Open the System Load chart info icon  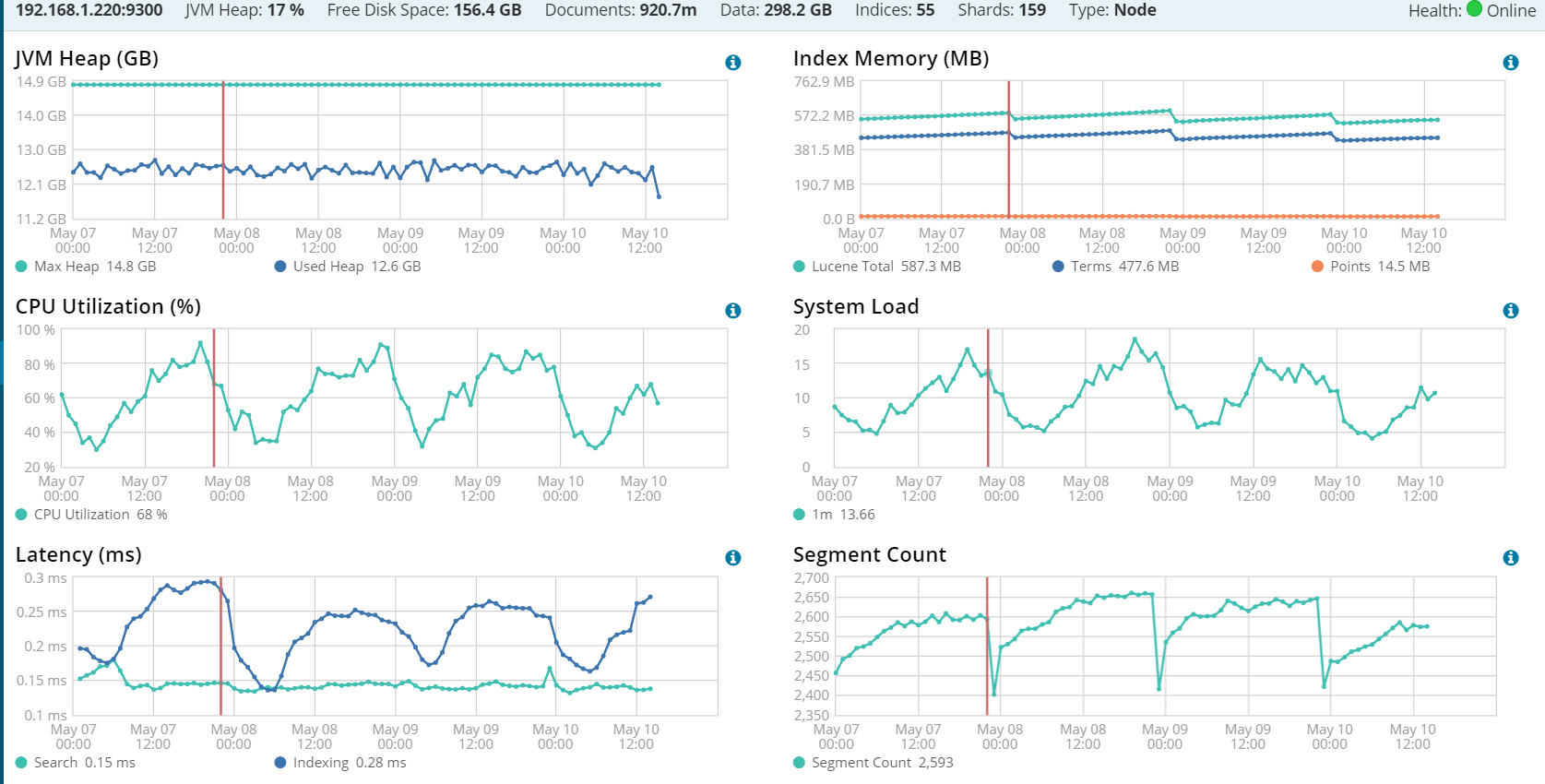click(1511, 311)
